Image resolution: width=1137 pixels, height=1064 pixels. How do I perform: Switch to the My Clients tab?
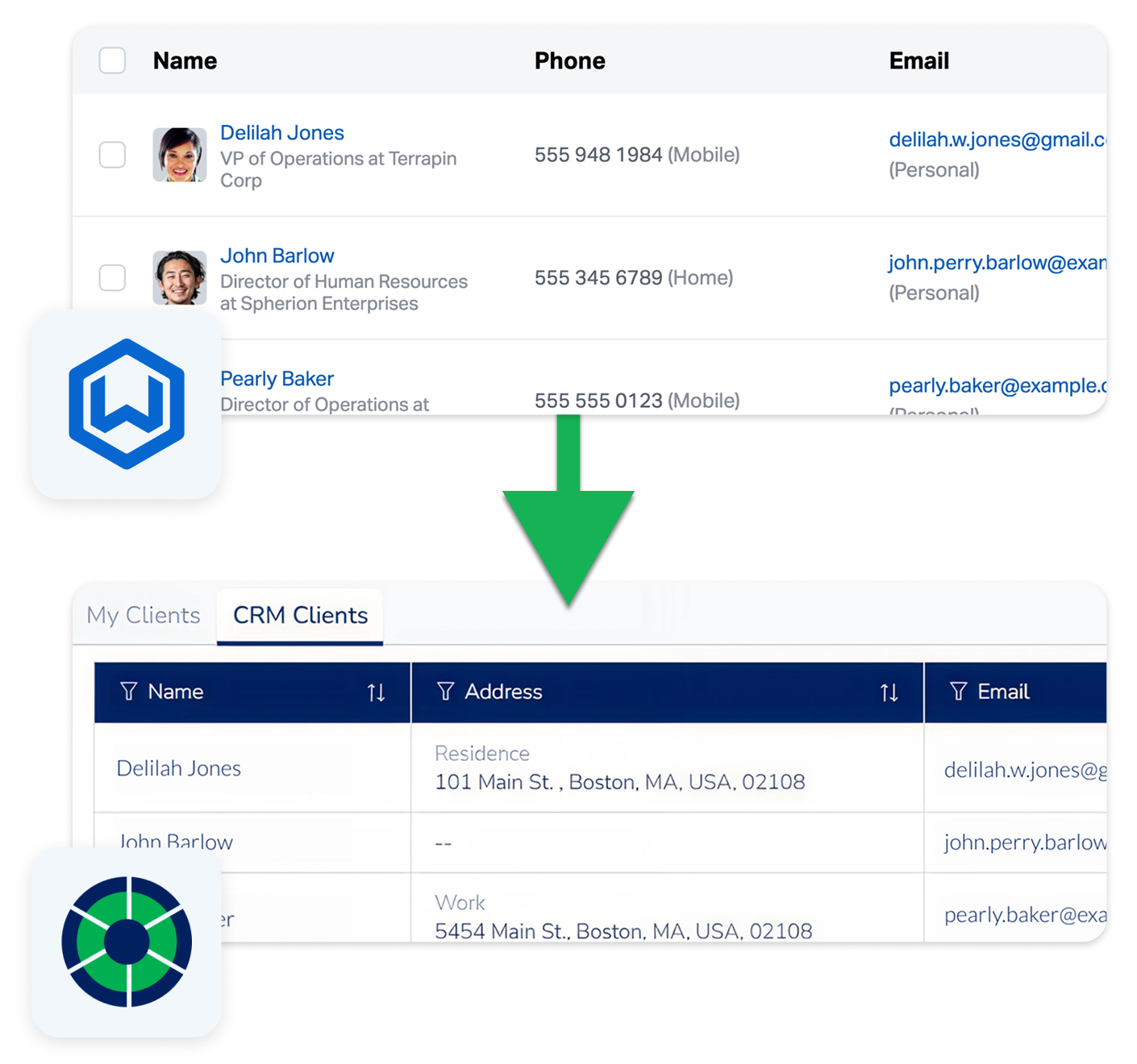[x=144, y=615]
